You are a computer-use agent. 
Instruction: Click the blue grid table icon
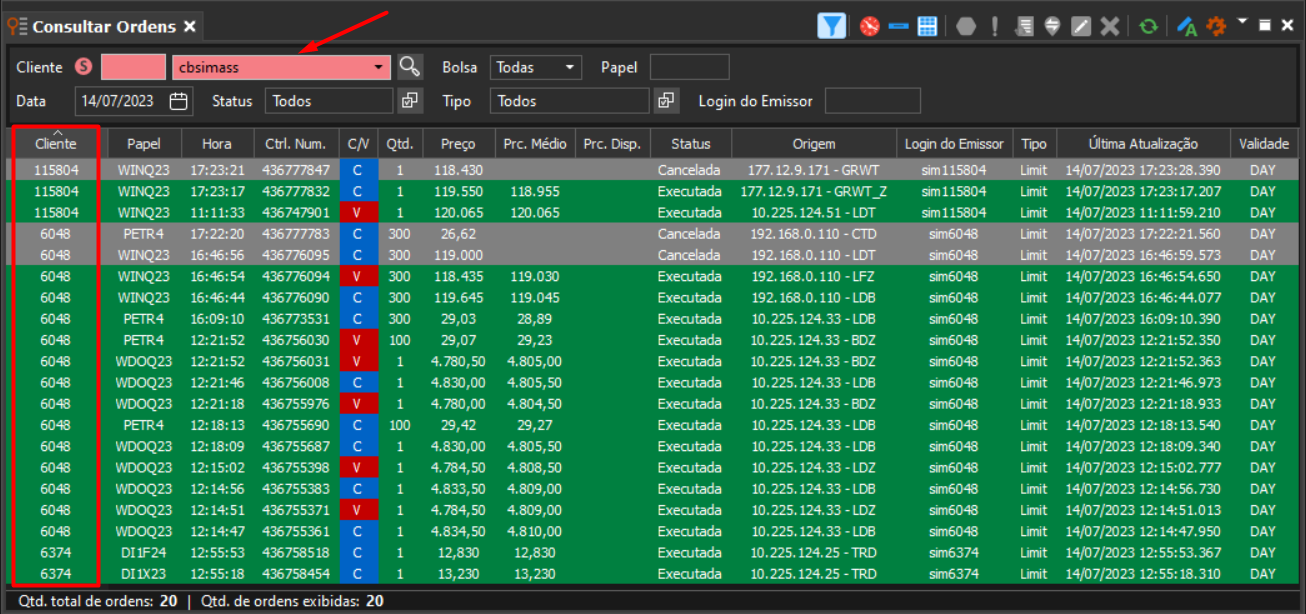point(926,27)
